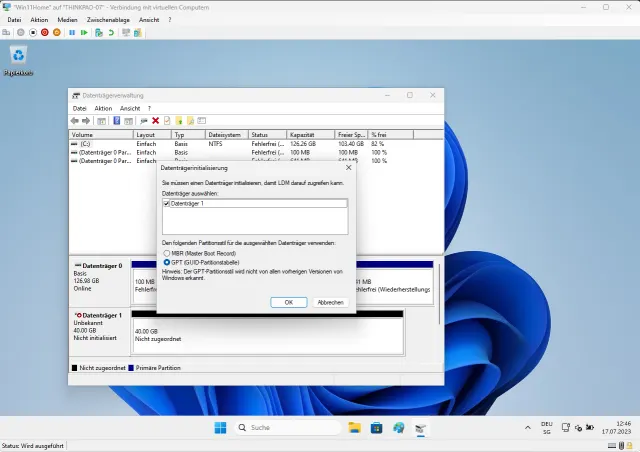Image resolution: width=640 pixels, height=452 pixels.
Task: Open the Medien menu in VM window
Action: pyautogui.click(x=67, y=19)
